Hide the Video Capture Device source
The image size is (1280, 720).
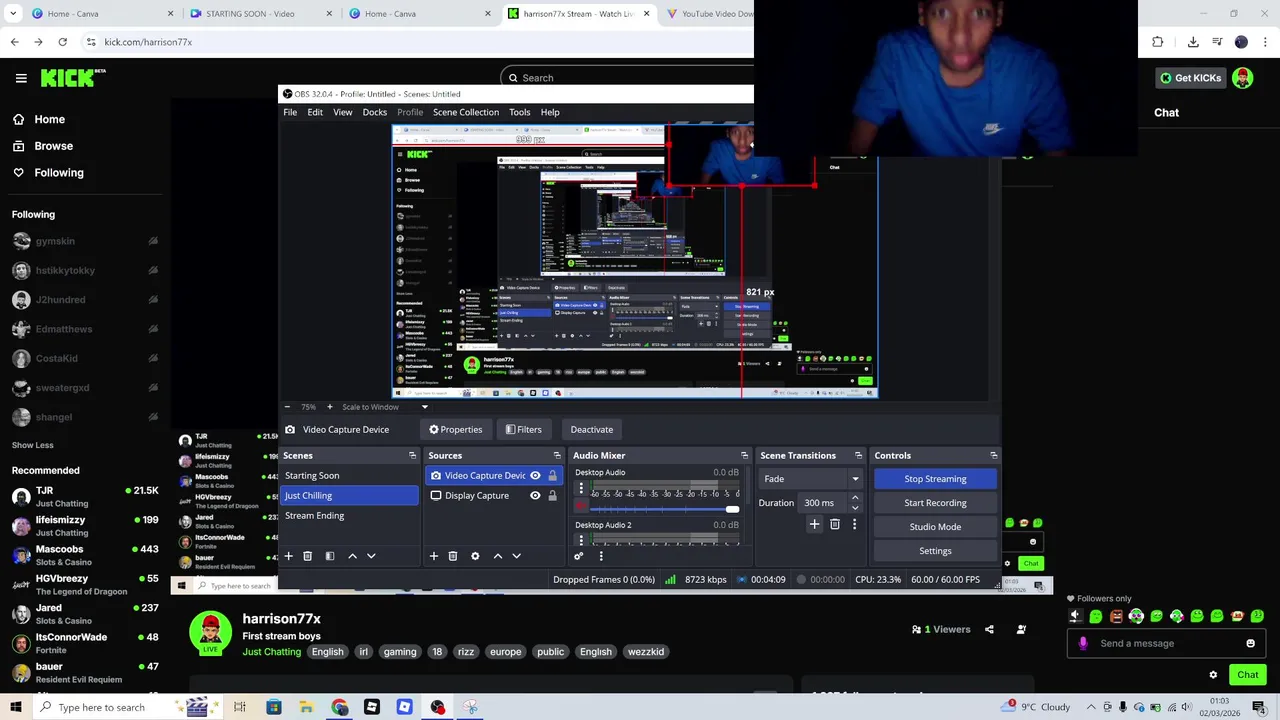pos(535,476)
